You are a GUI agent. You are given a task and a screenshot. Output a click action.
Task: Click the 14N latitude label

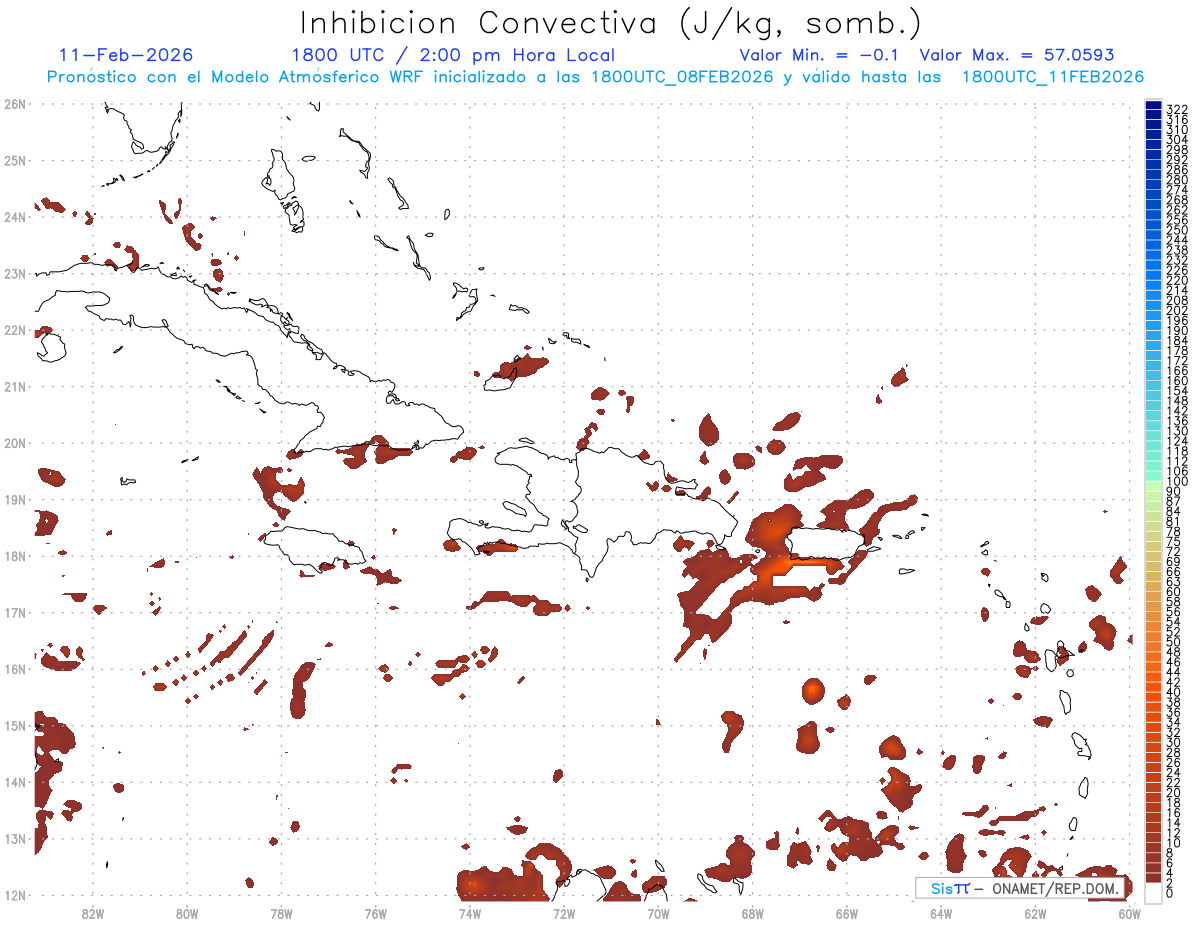tap(14, 782)
